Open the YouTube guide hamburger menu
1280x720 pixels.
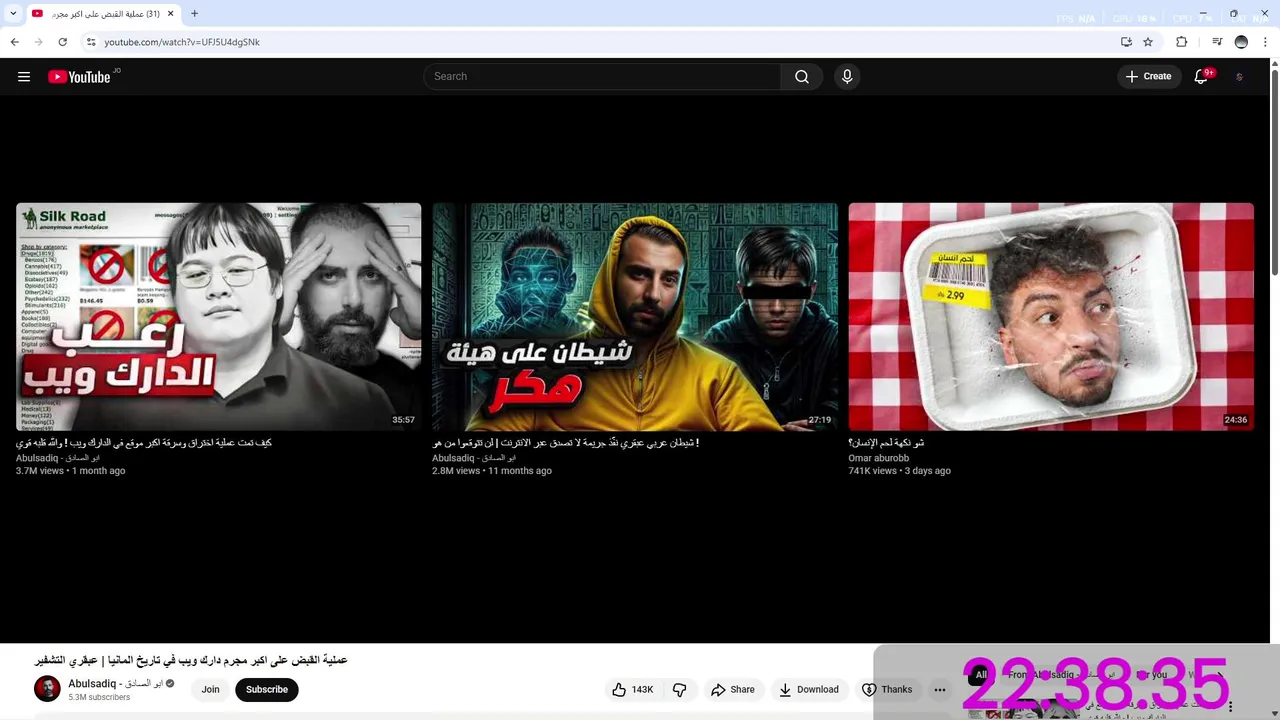(24, 77)
